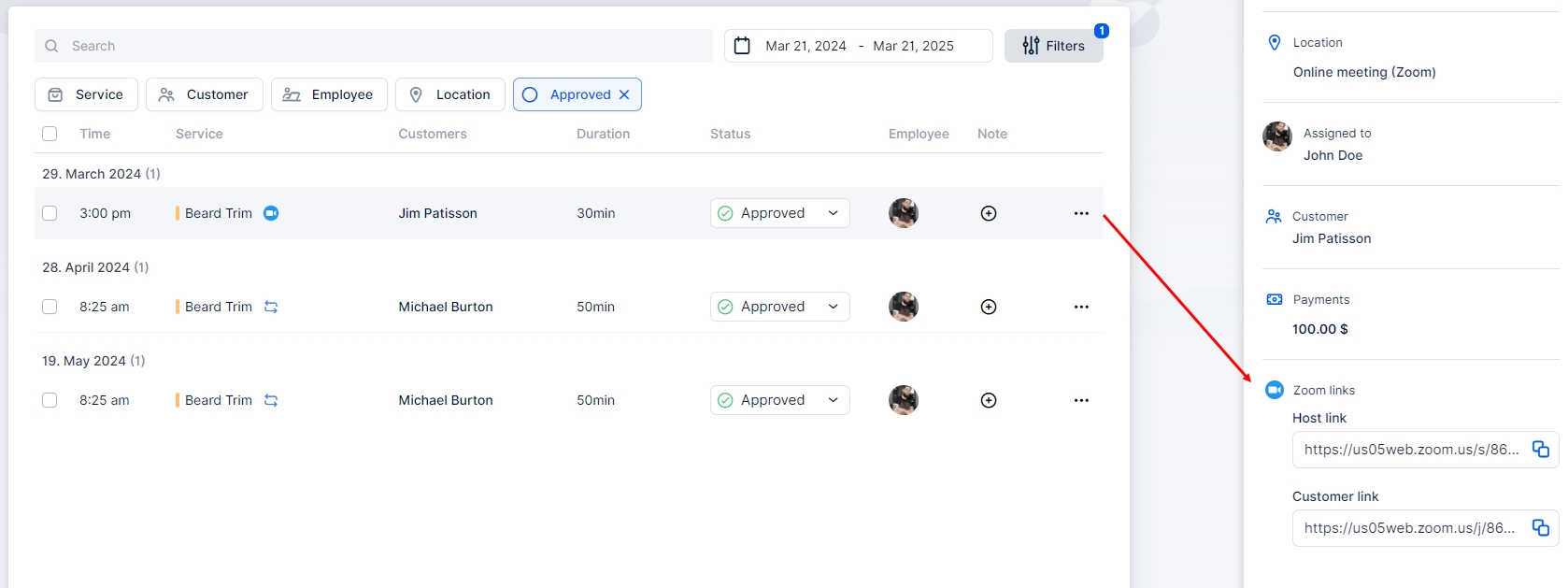Open more options for 19. May appointment
The image size is (1568, 588).
1081,400
